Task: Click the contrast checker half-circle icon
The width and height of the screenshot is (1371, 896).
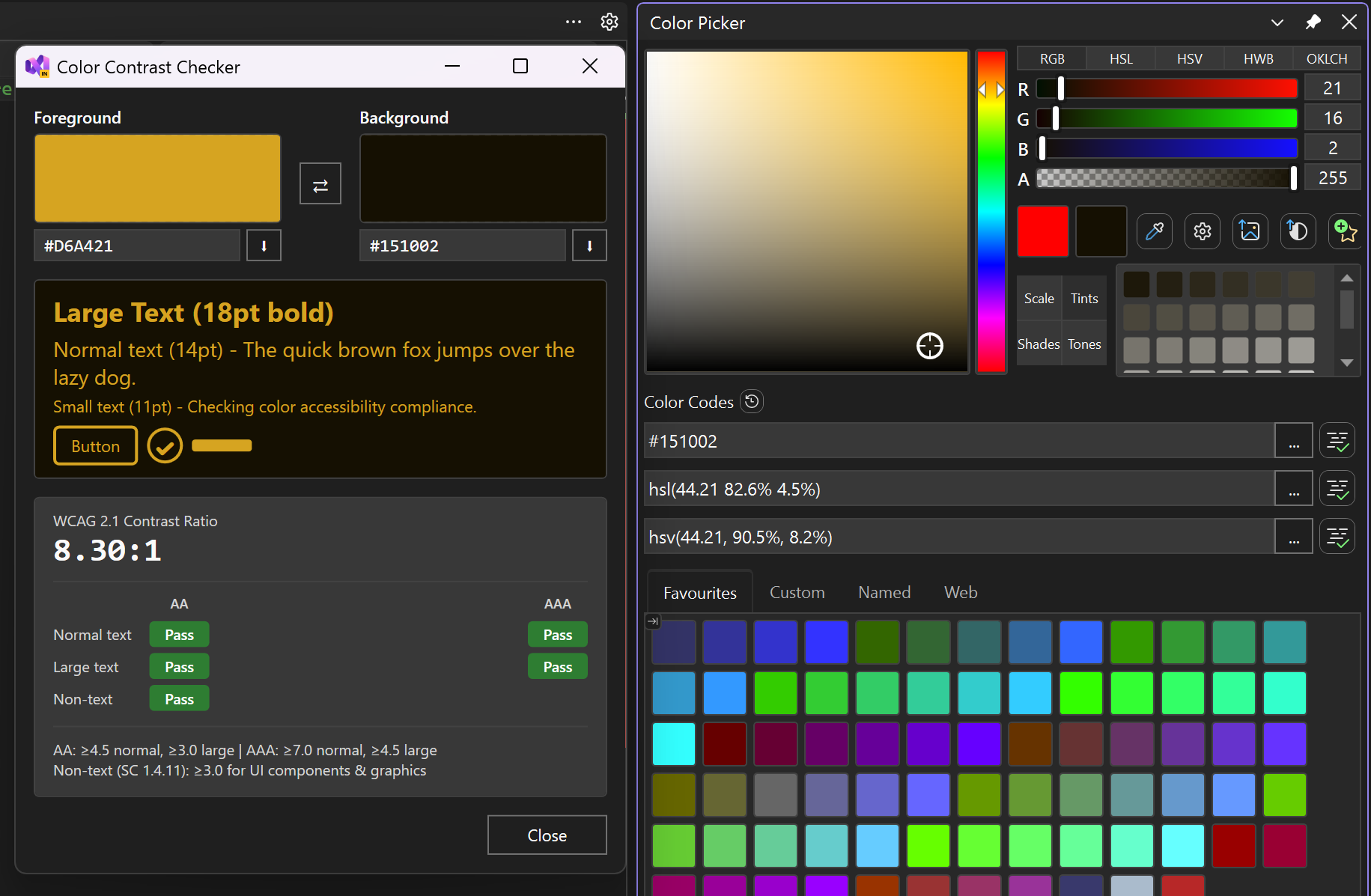Action: coord(1298,231)
